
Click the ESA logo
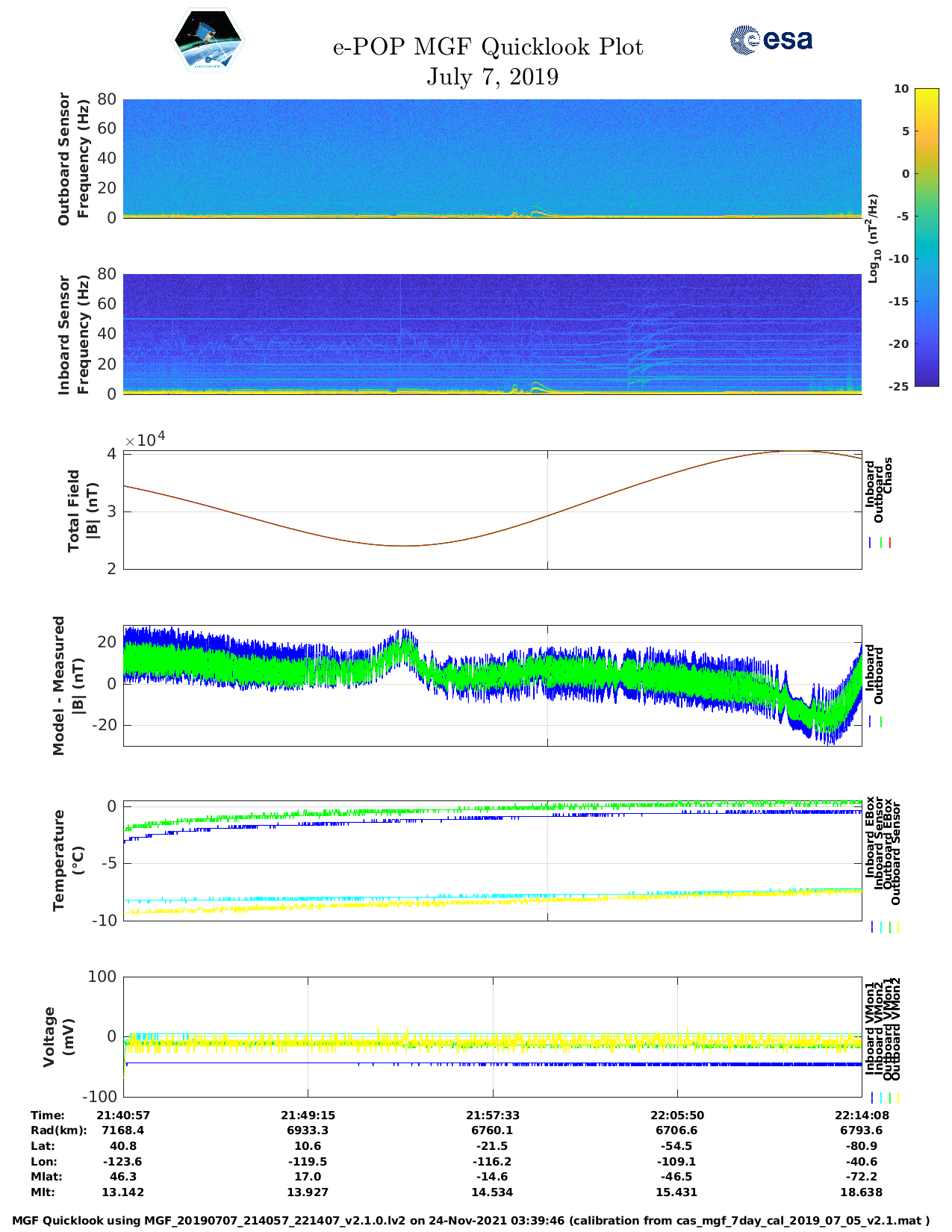pyautogui.click(x=771, y=40)
